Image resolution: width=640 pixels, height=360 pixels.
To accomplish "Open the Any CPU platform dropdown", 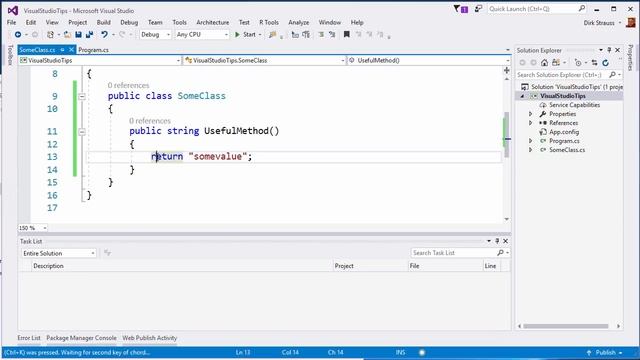I will click(x=202, y=35).
